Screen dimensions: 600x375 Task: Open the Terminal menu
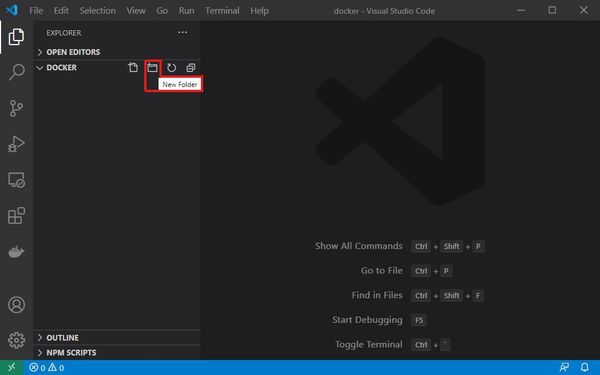[222, 11]
